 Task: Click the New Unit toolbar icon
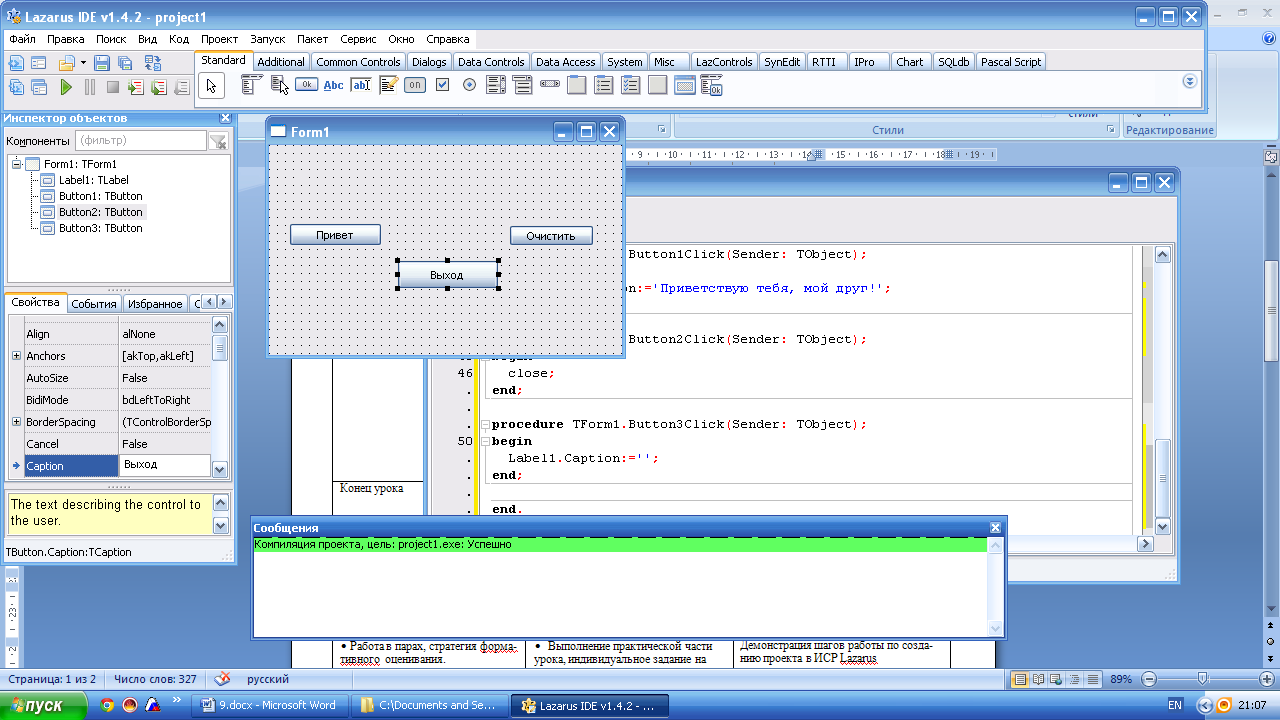point(16,63)
